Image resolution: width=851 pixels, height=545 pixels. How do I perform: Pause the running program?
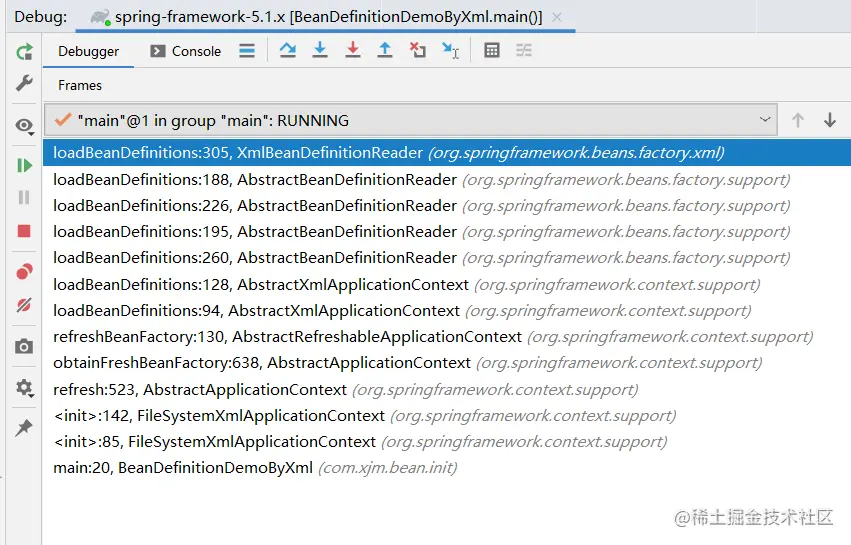coord(24,198)
